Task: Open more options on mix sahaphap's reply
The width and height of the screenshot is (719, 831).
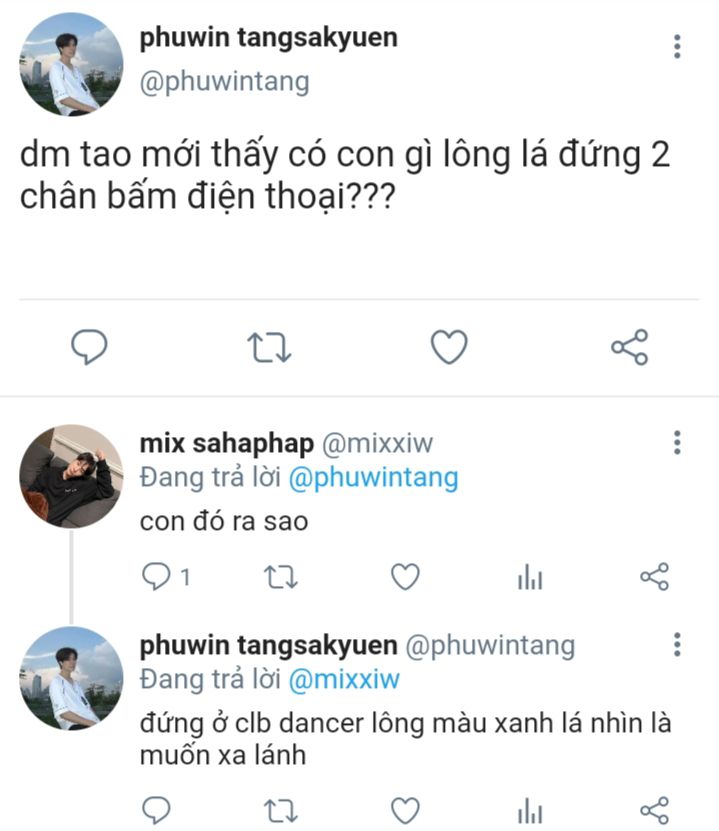Action: [x=677, y=443]
